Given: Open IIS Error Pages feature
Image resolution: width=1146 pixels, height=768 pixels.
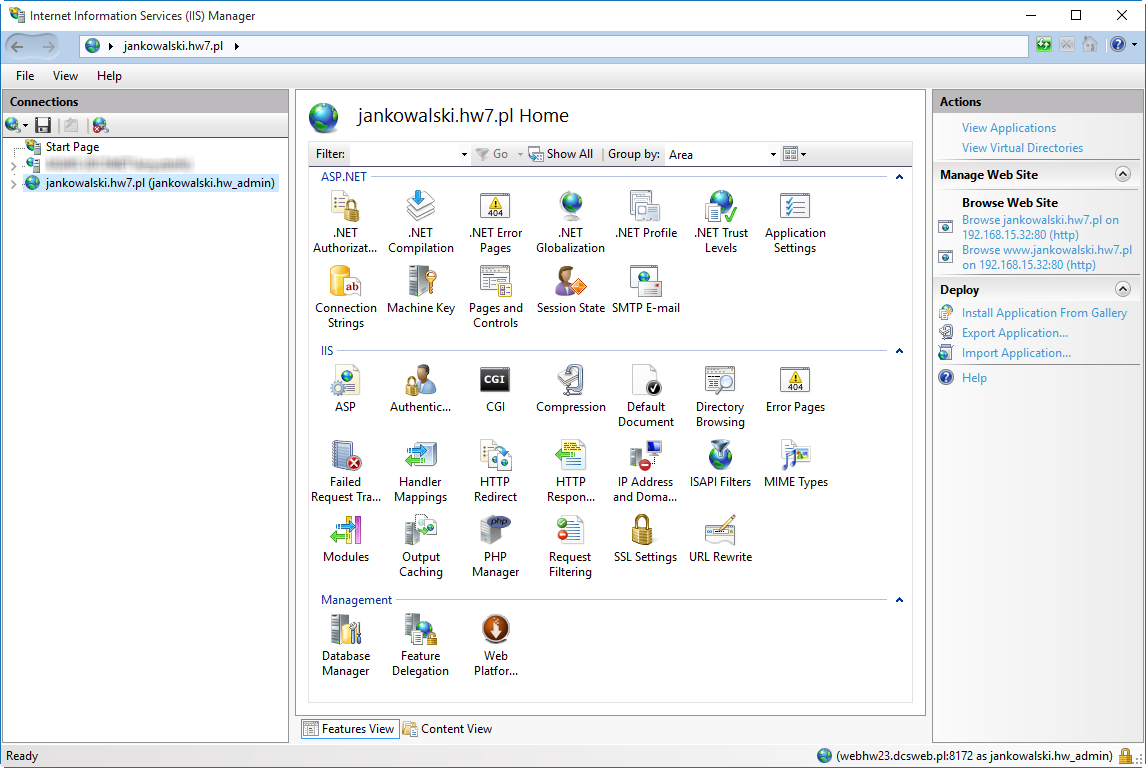Looking at the screenshot, I should click(795, 389).
